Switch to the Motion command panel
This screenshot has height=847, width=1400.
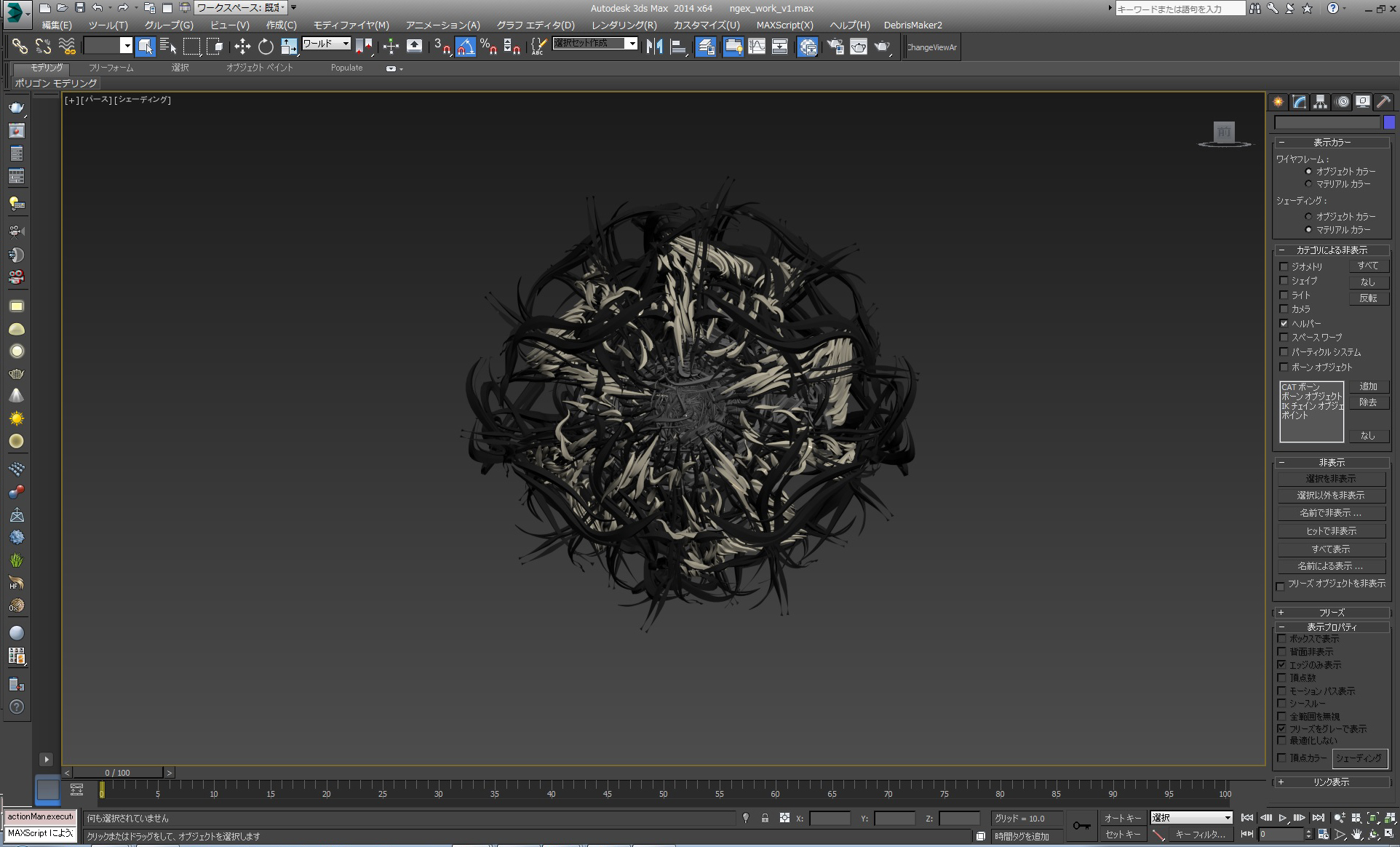tap(1342, 102)
